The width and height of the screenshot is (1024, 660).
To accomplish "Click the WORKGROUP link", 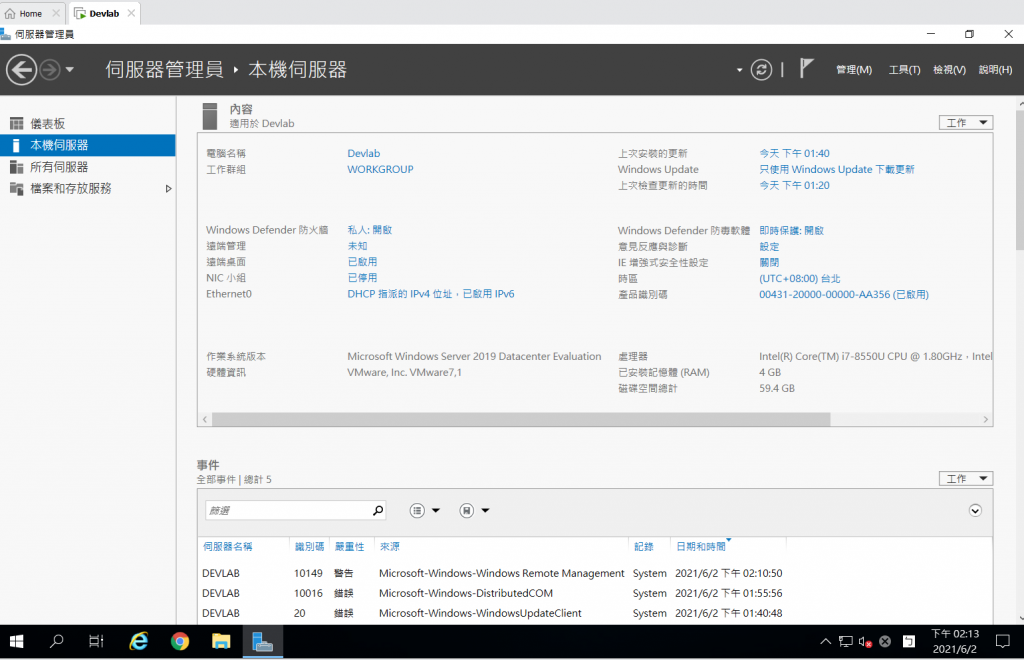I will 380,169.
